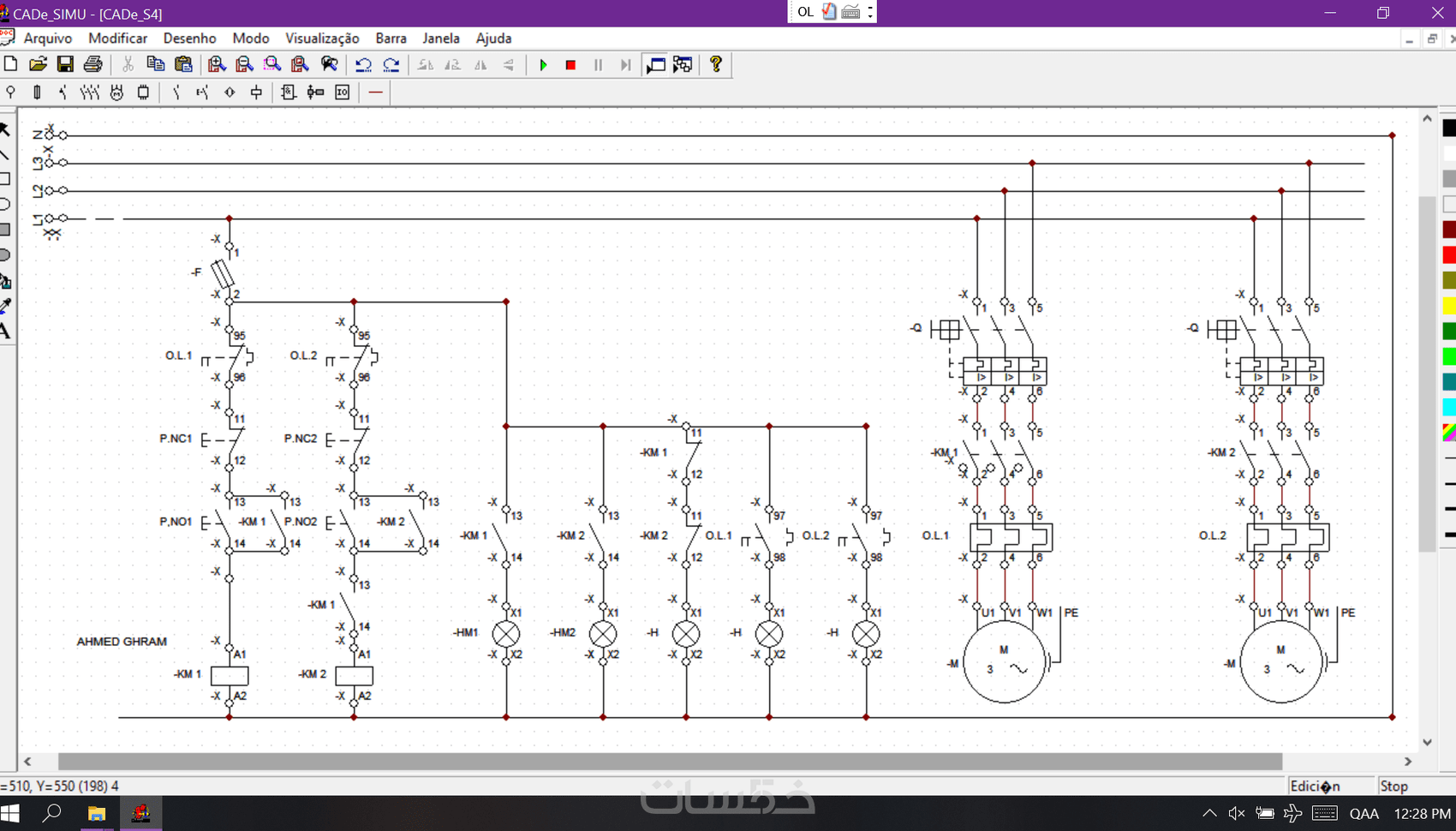Viewport: 1456px width, 831px height.
Task: Open the Desenho menu
Action: coord(189,38)
